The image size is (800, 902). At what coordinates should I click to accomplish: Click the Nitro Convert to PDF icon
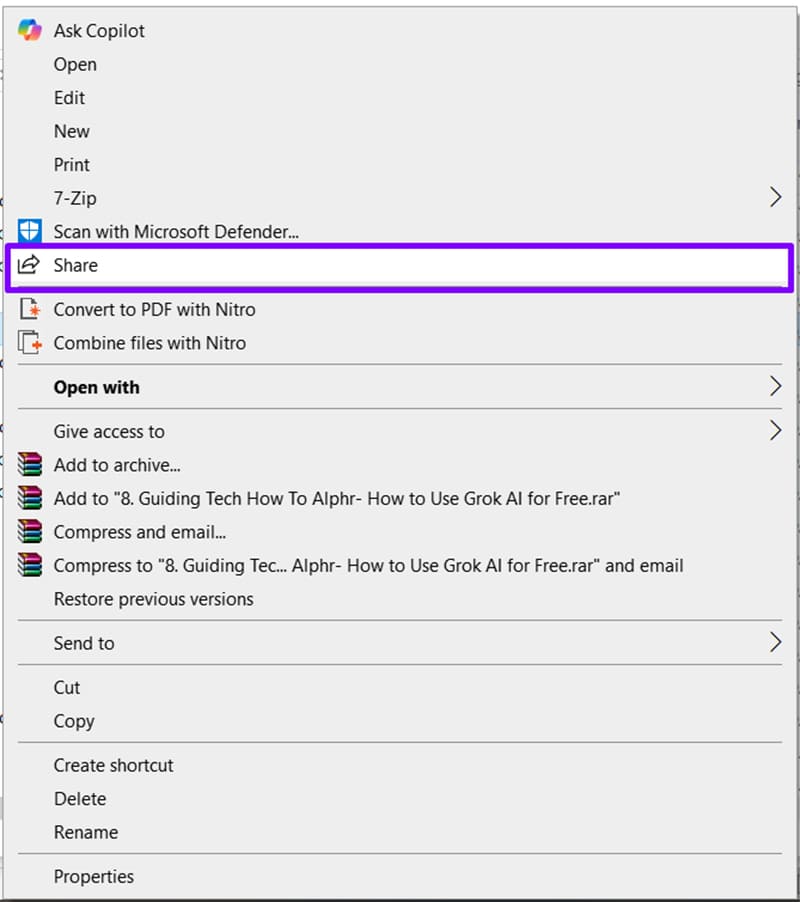point(30,309)
